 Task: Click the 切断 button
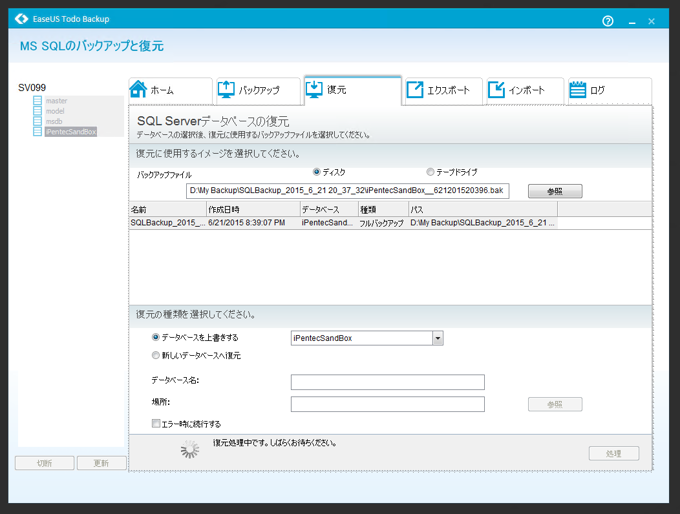pos(45,463)
